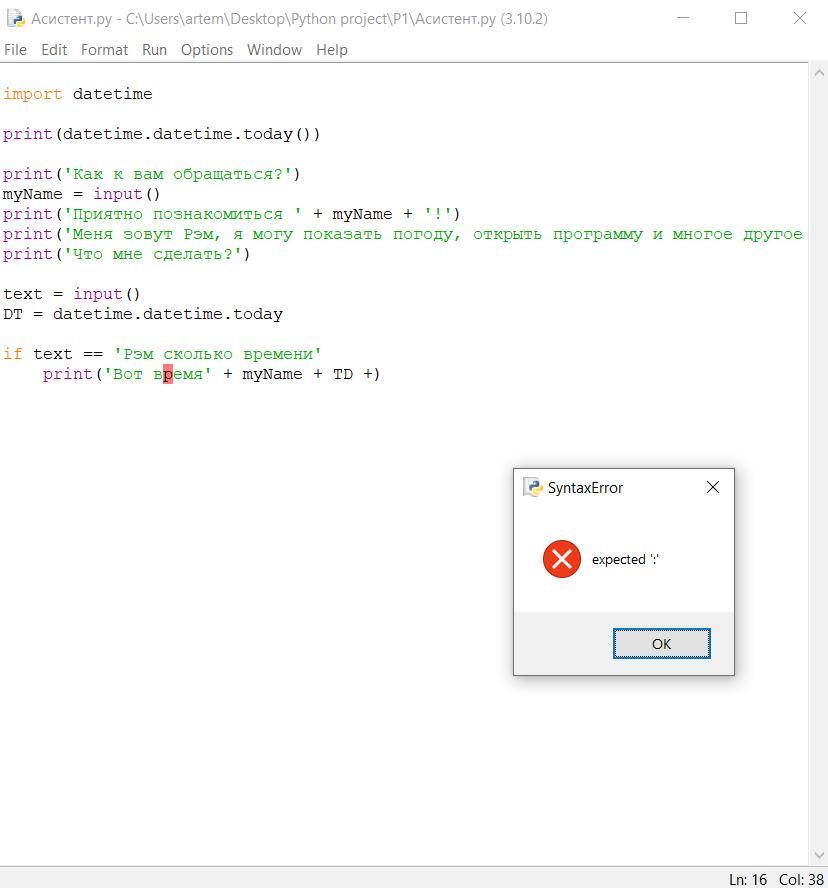Open the Edit menu

(54, 50)
